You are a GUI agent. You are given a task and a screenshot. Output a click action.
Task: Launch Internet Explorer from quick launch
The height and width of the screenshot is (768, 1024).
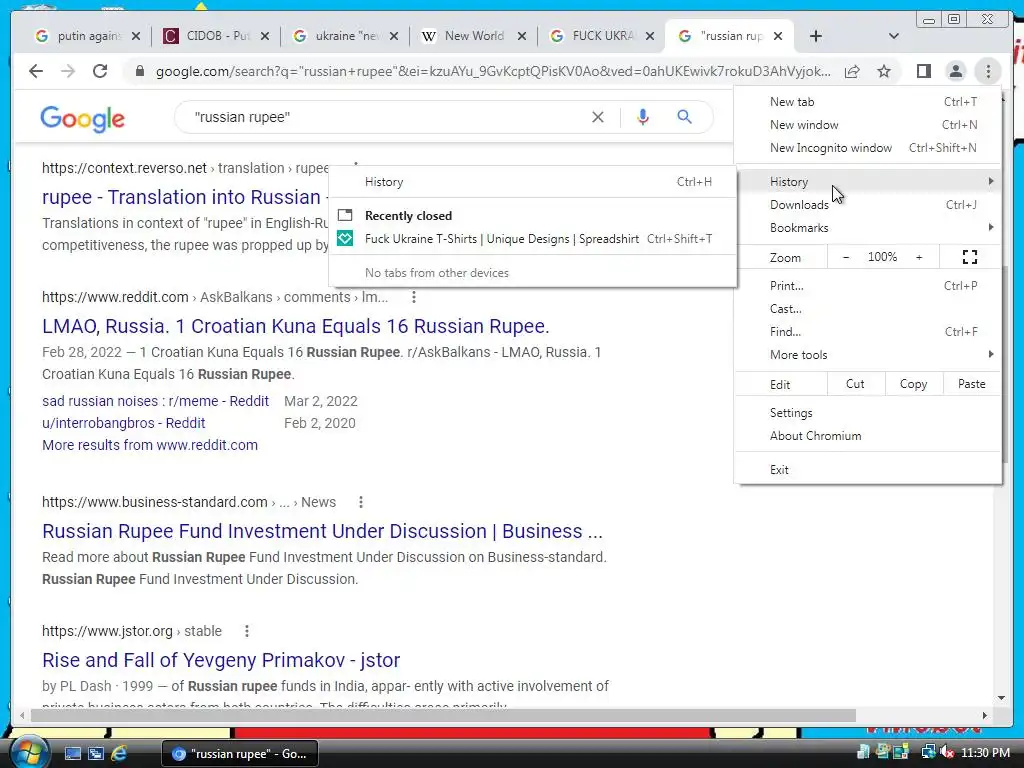click(x=119, y=753)
